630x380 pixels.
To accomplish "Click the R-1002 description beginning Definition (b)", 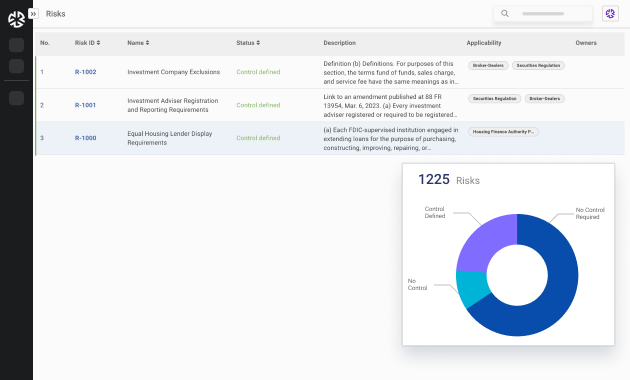I will (x=391, y=72).
